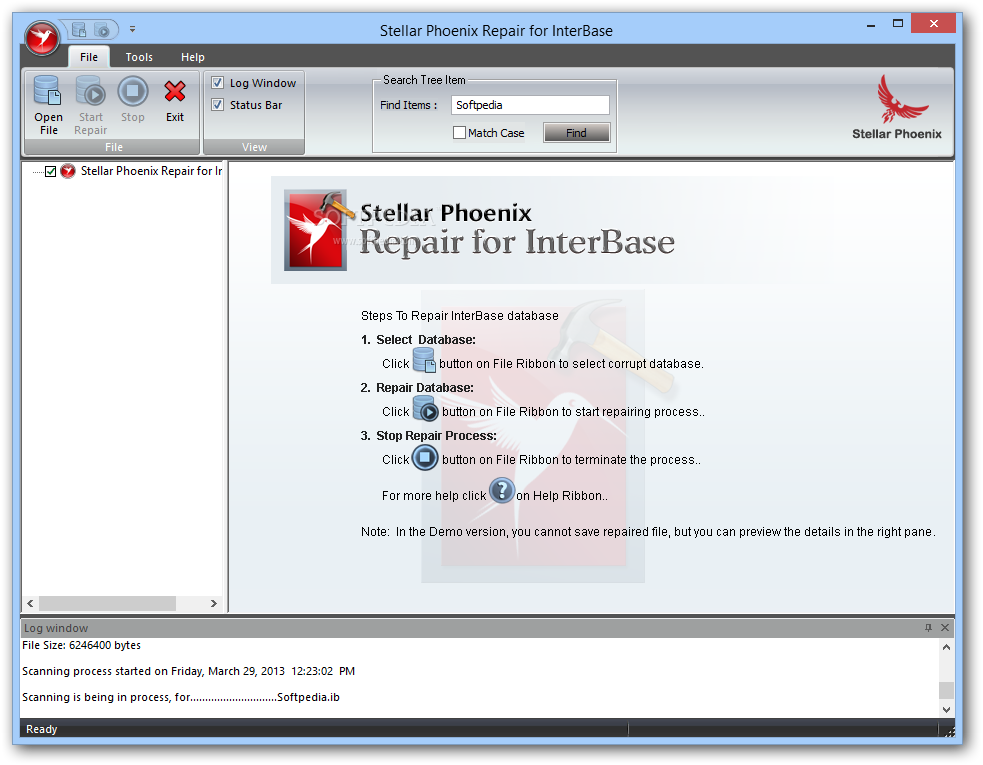Click the Demo version note text

648,532
